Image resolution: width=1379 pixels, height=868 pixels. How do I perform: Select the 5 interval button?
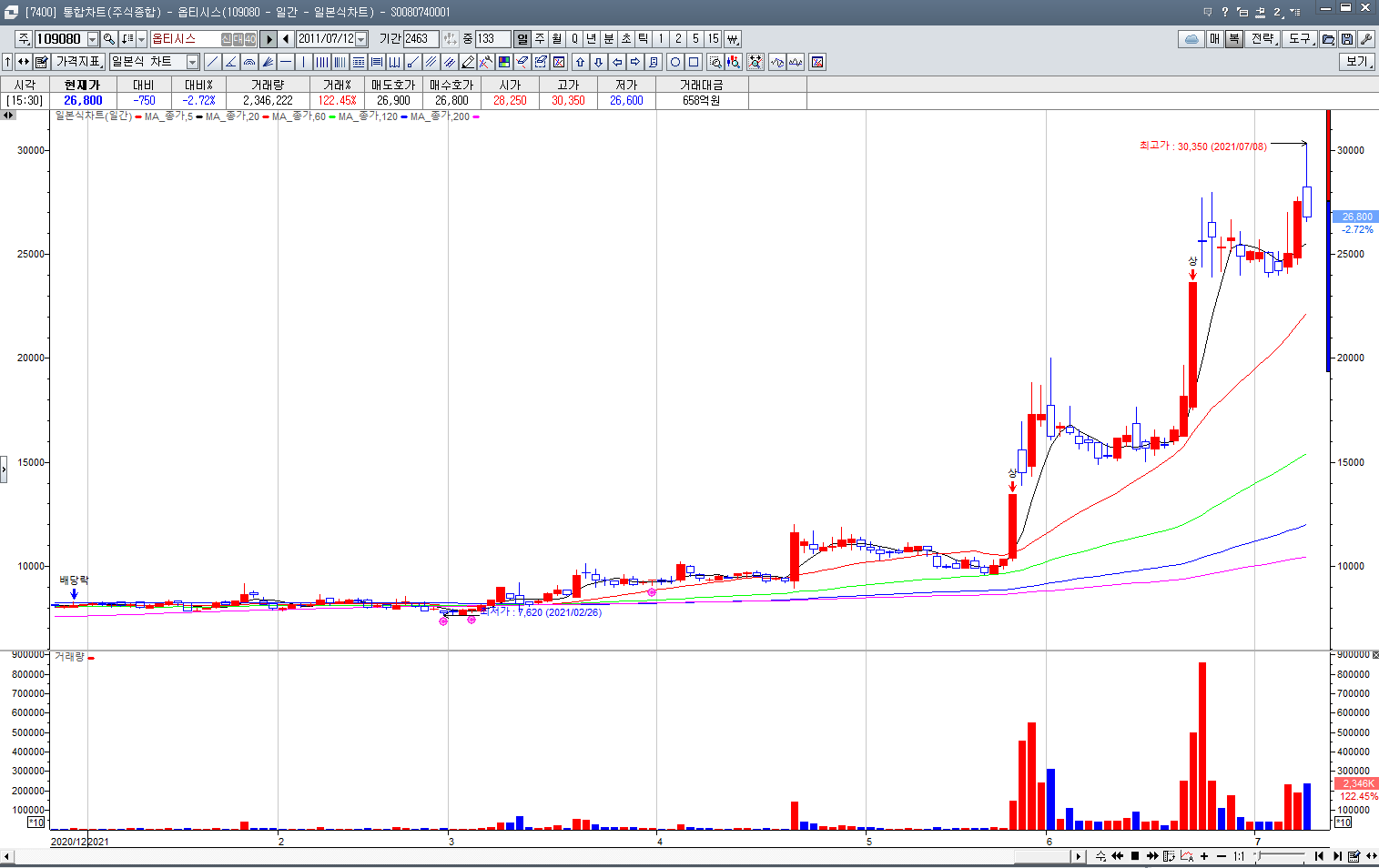coord(695,39)
